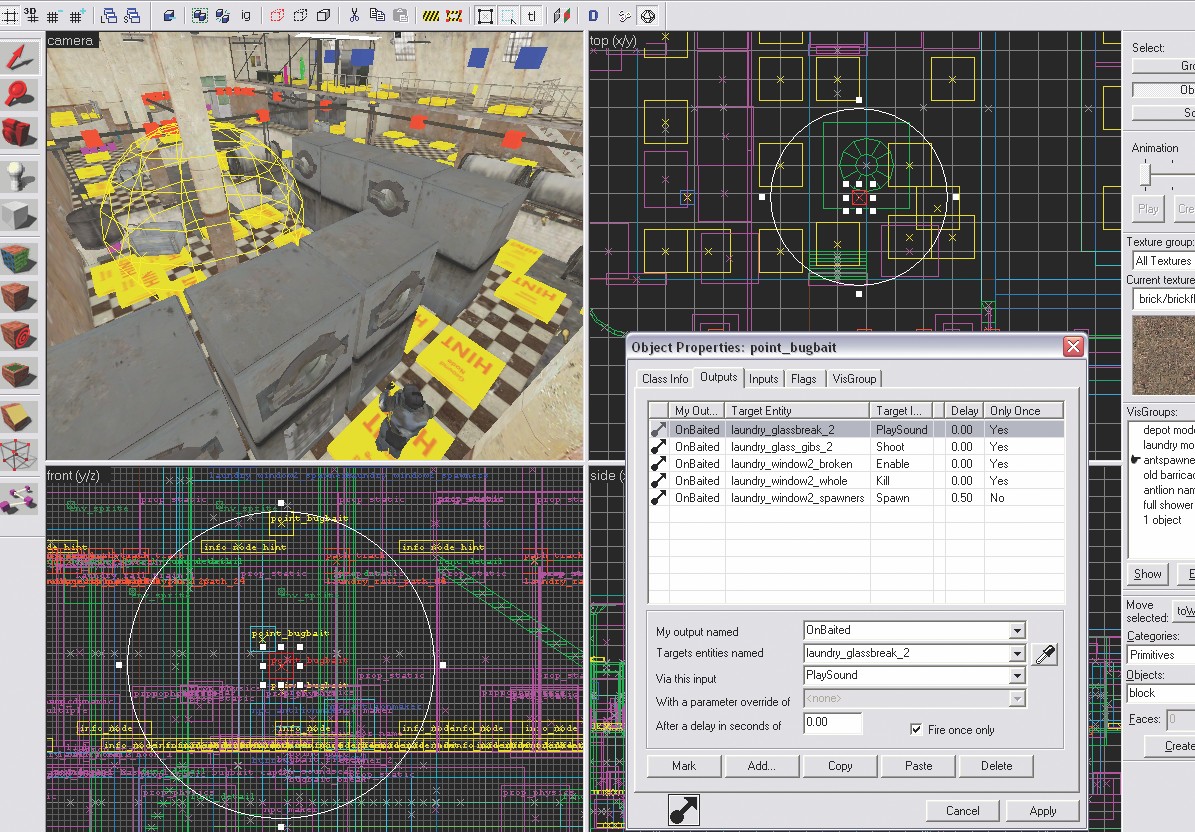Screen dimensions: 1195x832
Task: Adjust the Animation slider
Action: coord(1143,175)
